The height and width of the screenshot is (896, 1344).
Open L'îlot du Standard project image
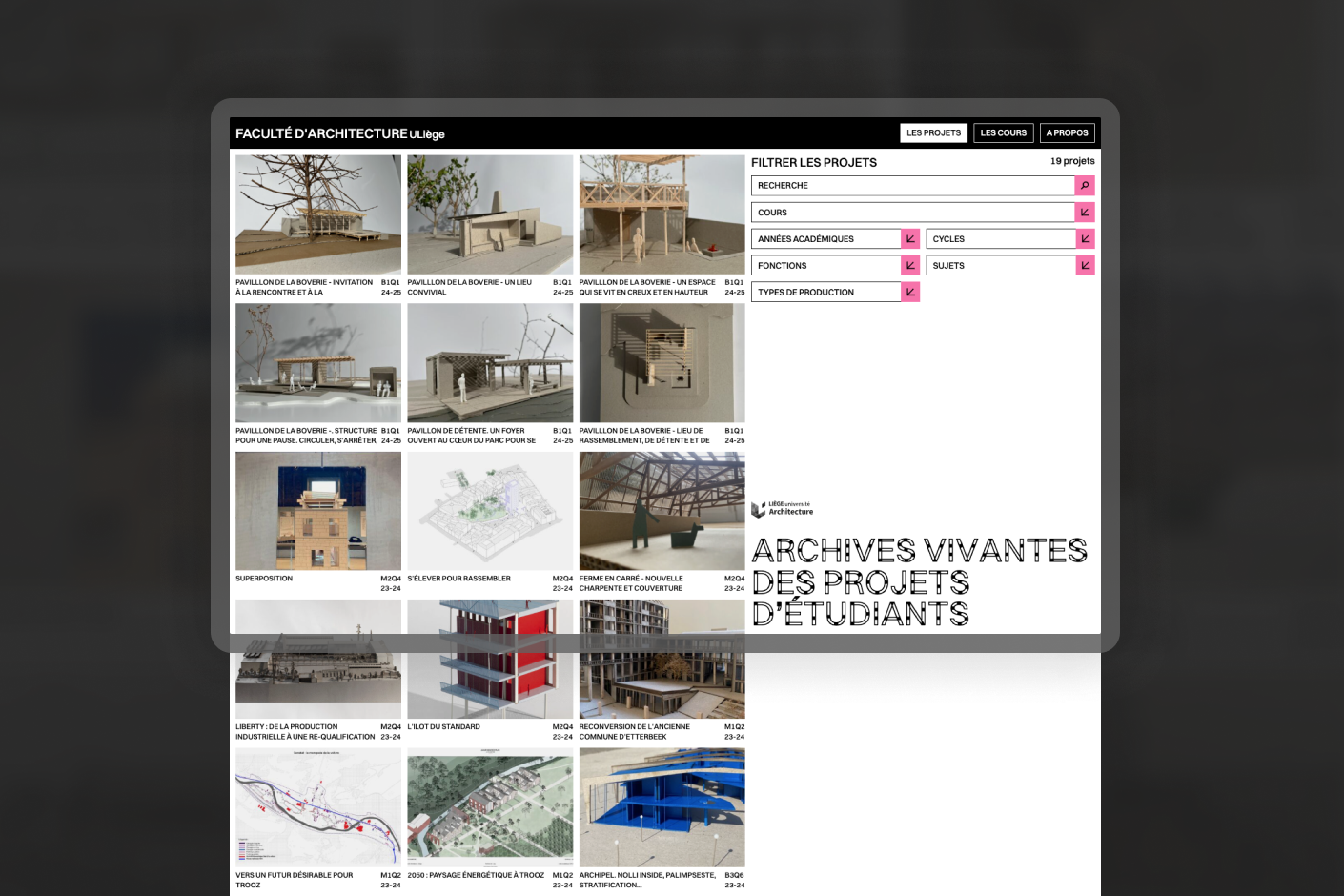[x=490, y=660]
